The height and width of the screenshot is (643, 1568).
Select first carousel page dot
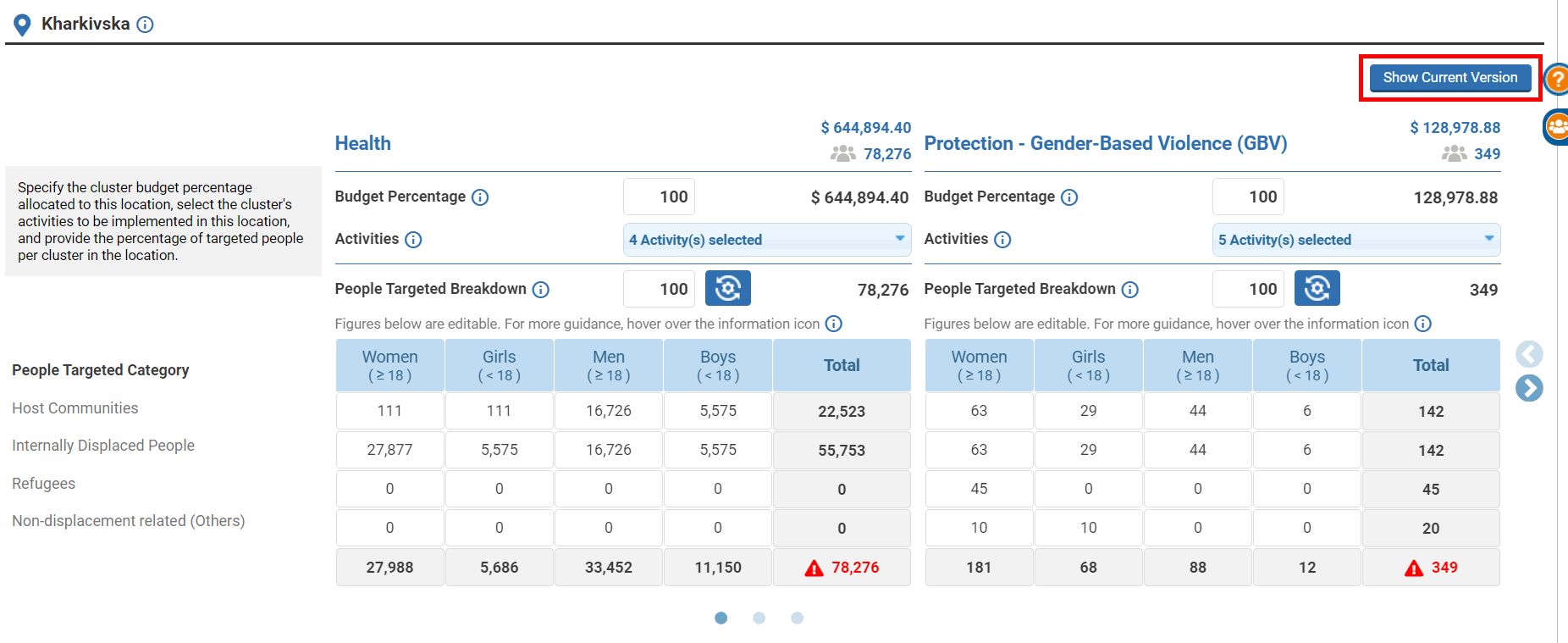(x=721, y=618)
